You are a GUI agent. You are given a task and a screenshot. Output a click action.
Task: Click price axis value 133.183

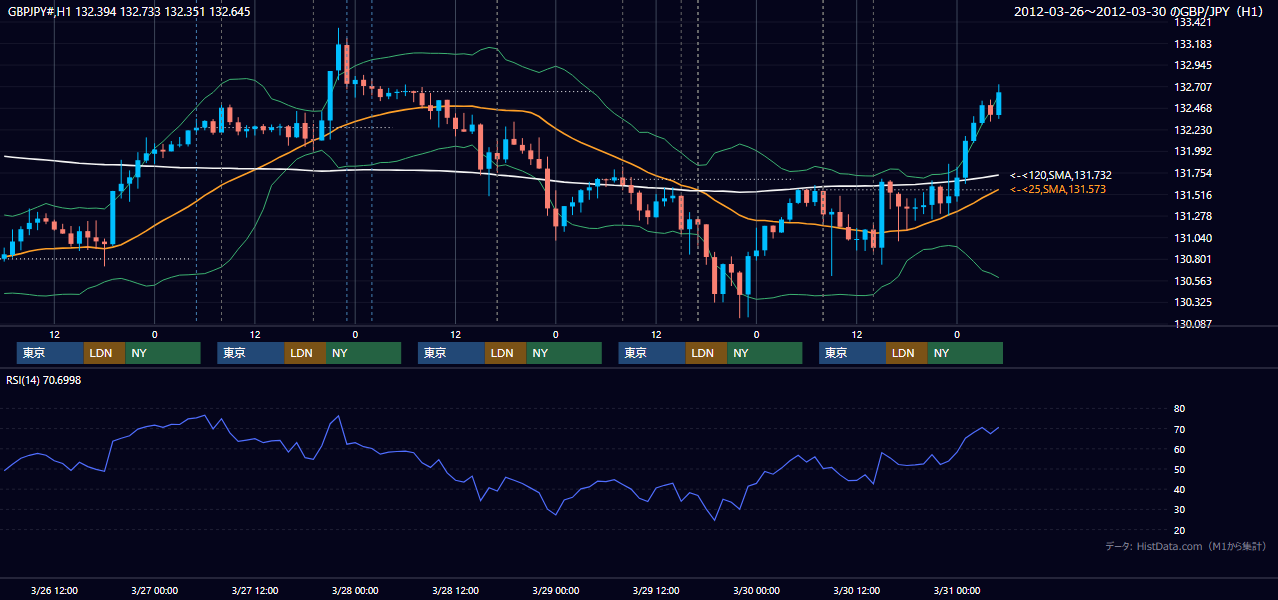click(1193, 45)
